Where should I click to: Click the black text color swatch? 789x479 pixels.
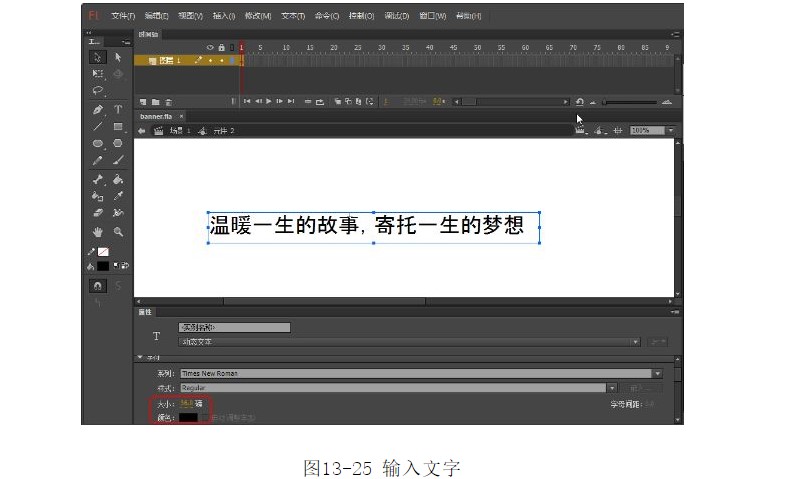(x=188, y=417)
